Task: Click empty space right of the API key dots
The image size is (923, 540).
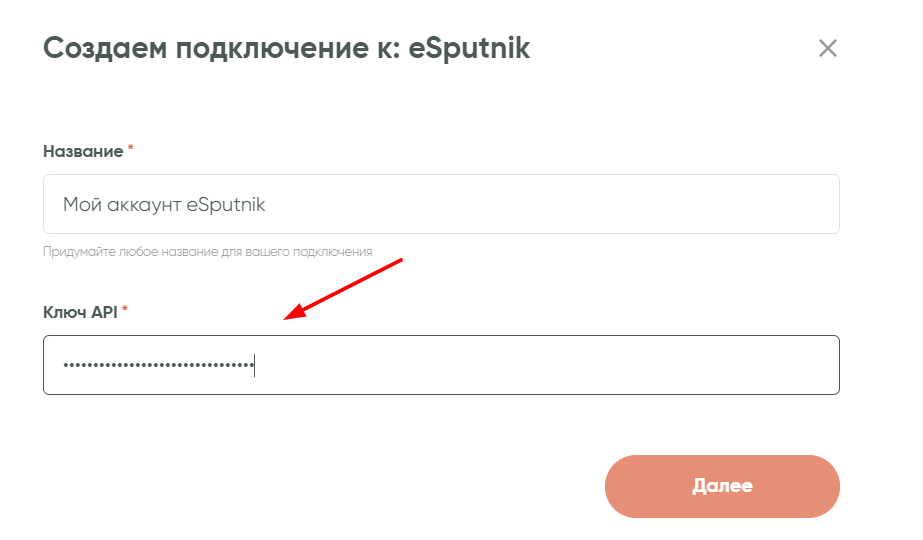Action: 550,365
